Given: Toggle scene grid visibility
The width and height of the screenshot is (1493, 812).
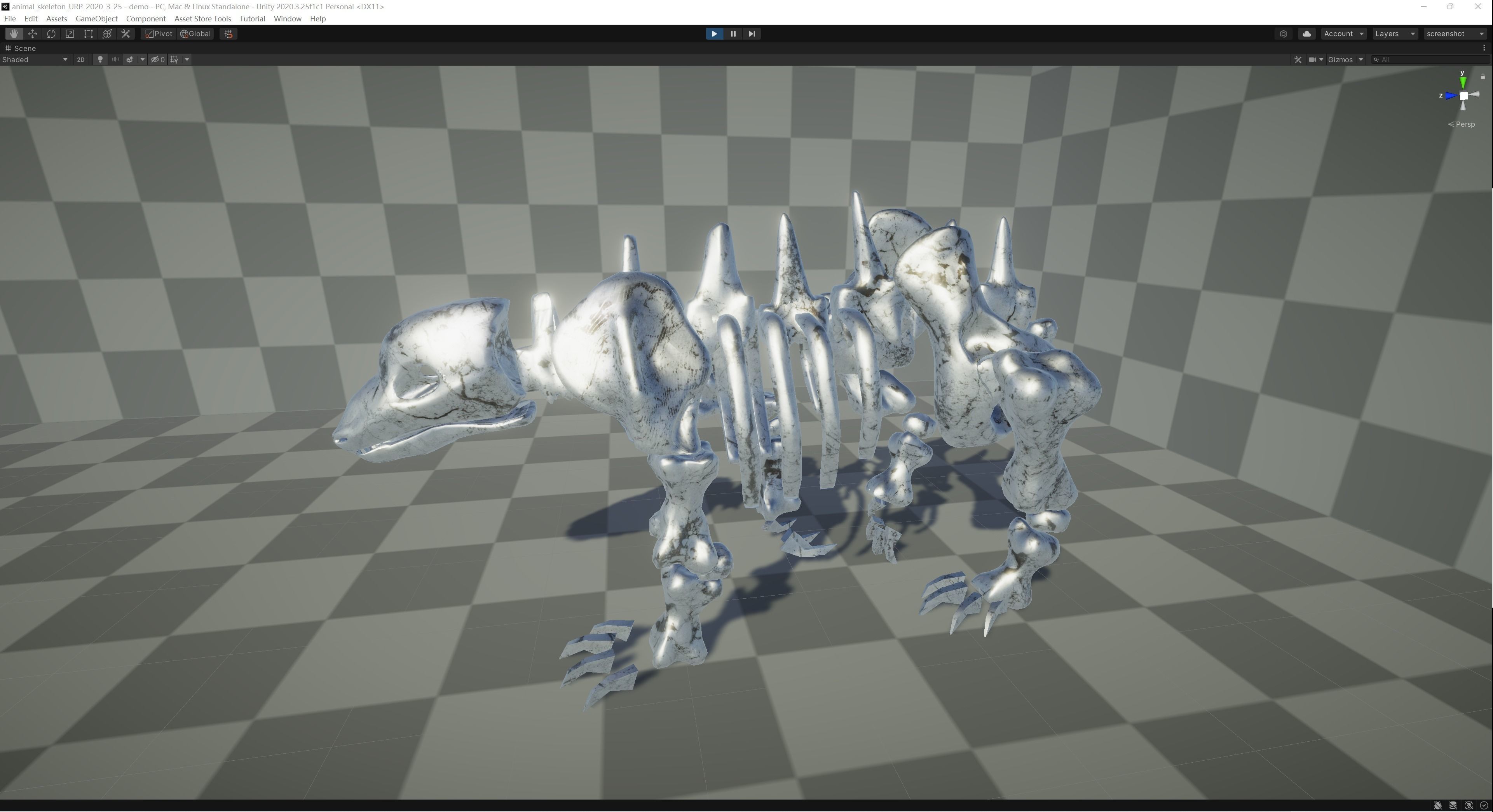Looking at the screenshot, I should 174,59.
